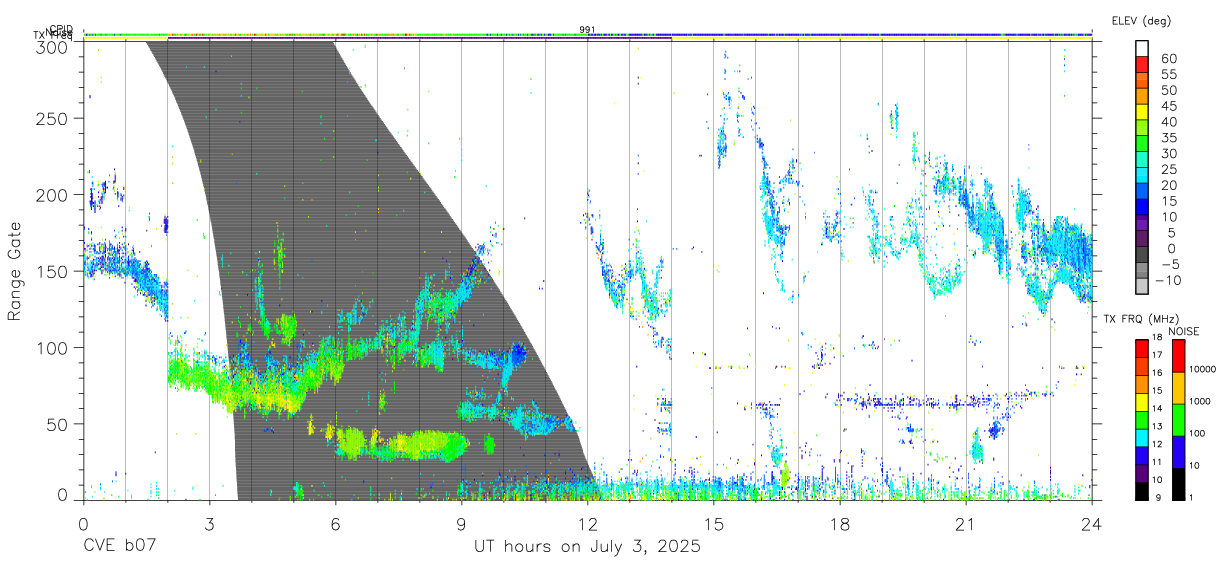Screen dimensions: 1228x567
Task: Click the '9' tick on UT hours axis
Action: 462,525
